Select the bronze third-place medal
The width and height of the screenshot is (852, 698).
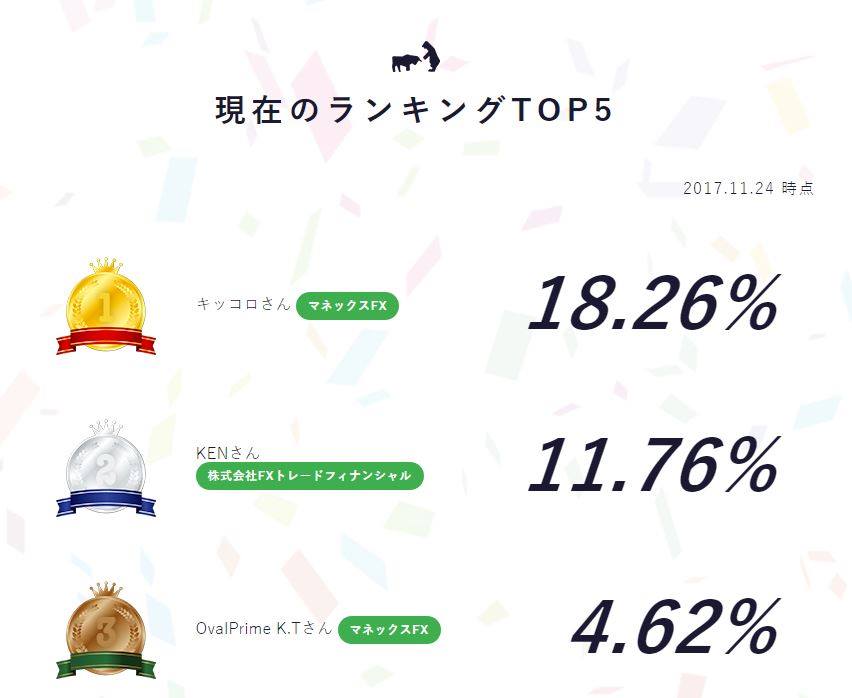click(x=106, y=631)
